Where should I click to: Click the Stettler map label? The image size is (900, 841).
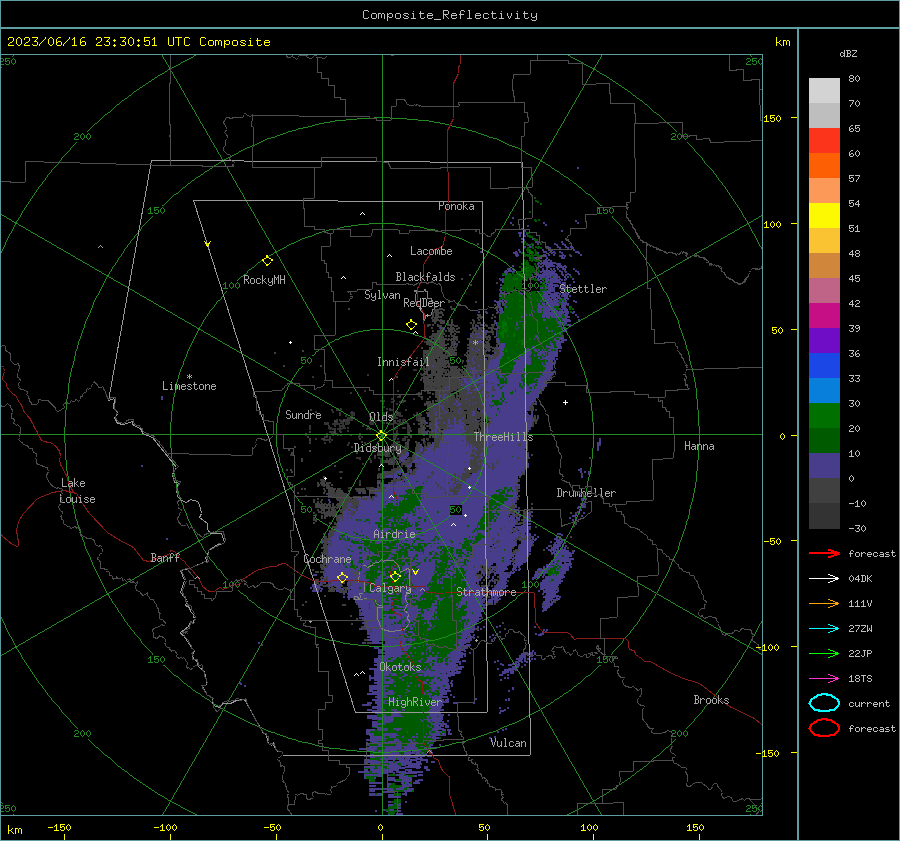(x=583, y=289)
